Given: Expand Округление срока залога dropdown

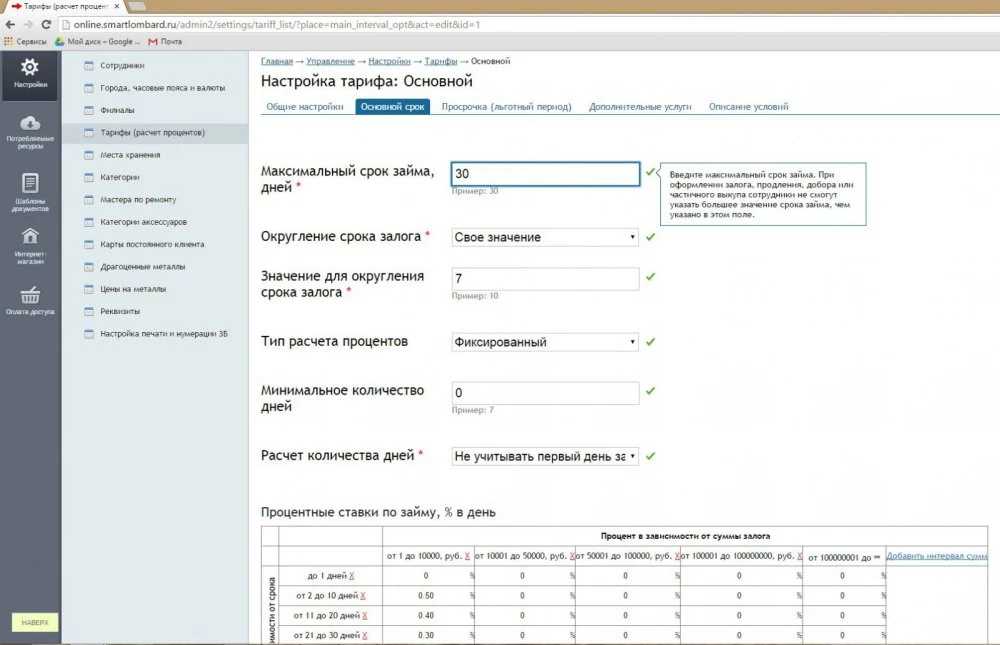Looking at the screenshot, I should 545,237.
